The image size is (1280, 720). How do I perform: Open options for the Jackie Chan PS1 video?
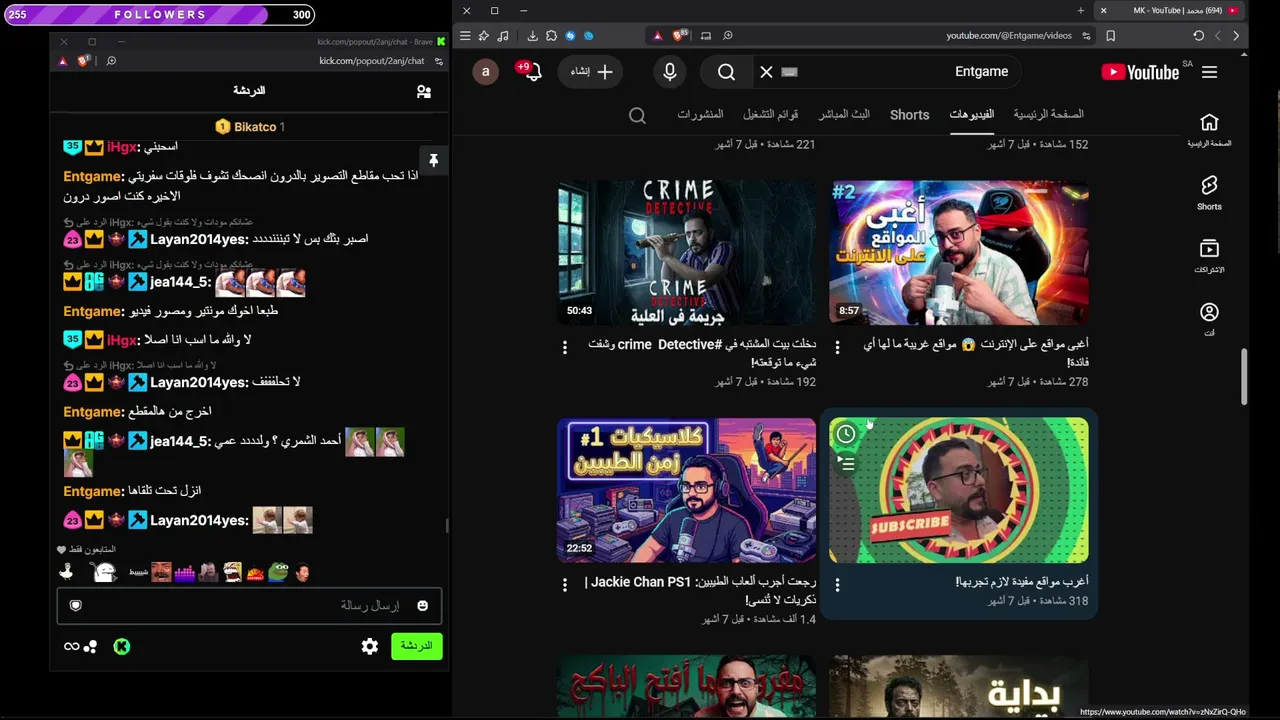tap(564, 585)
